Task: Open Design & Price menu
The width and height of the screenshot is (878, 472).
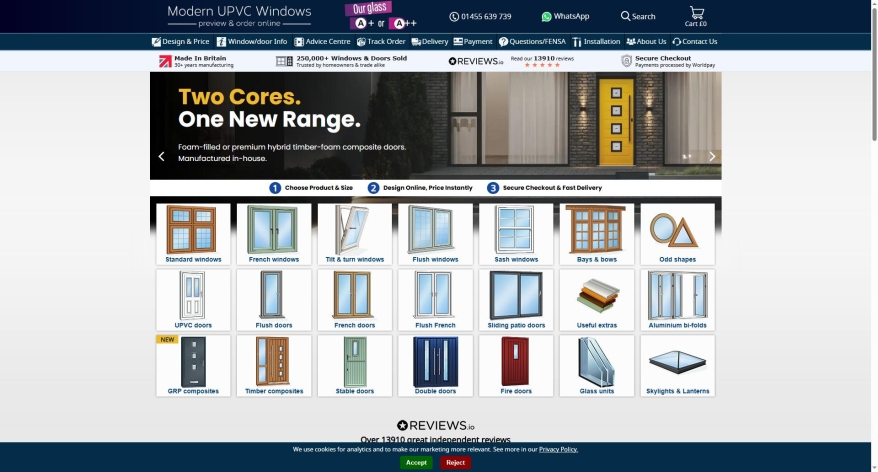Action: point(180,41)
